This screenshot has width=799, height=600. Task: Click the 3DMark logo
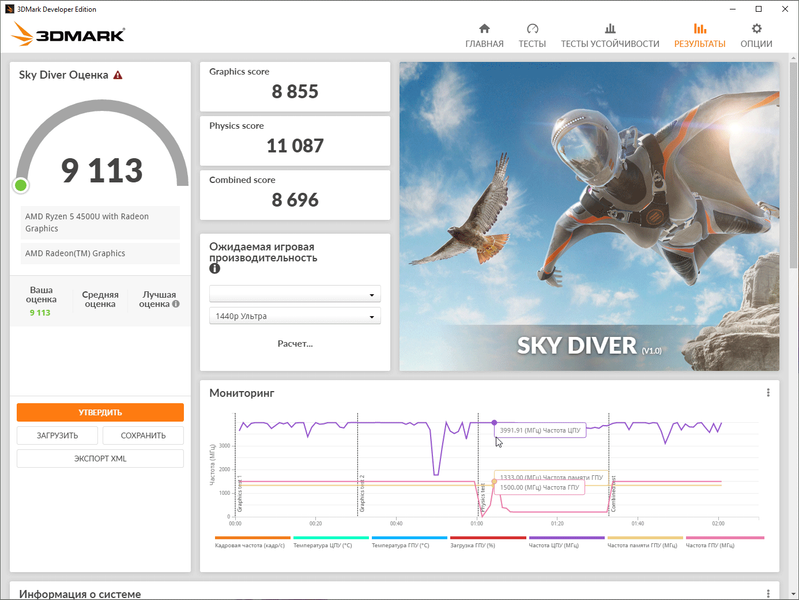pos(68,34)
